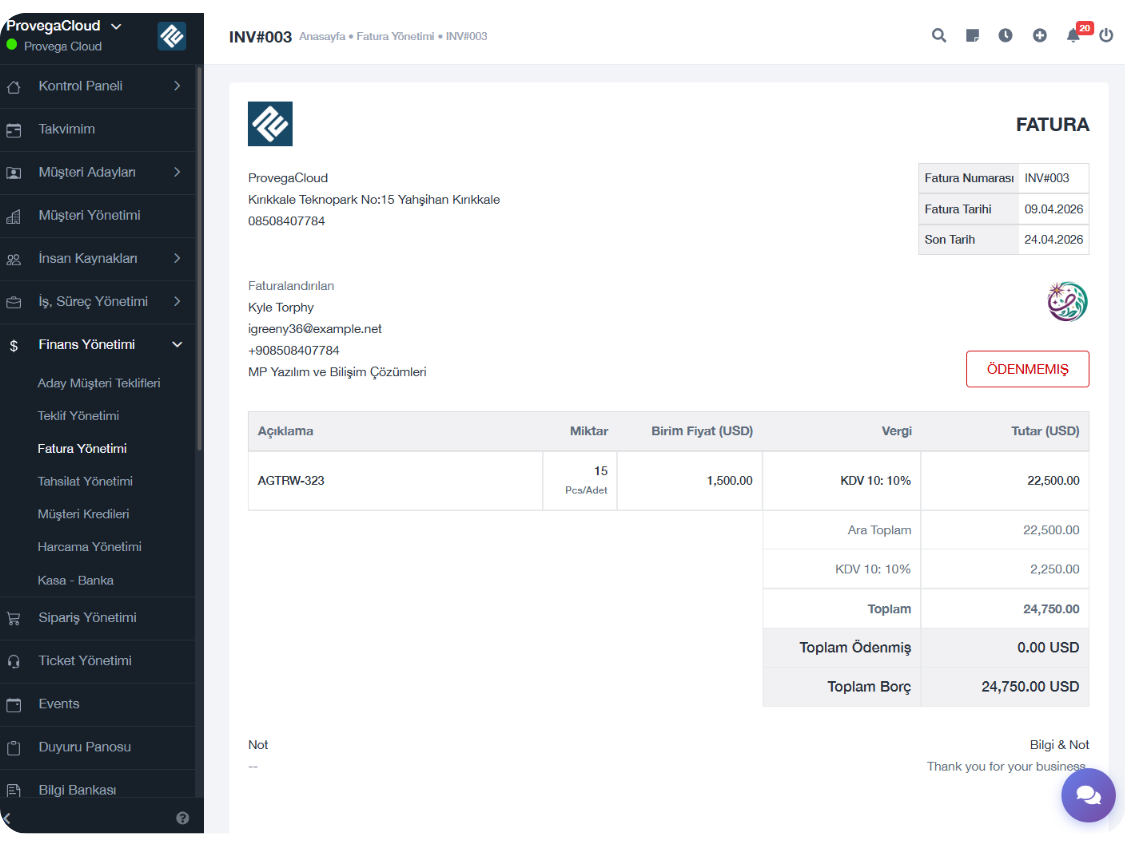Click the power logout icon
Viewport: 1125px width, 844px height.
(1106, 35)
